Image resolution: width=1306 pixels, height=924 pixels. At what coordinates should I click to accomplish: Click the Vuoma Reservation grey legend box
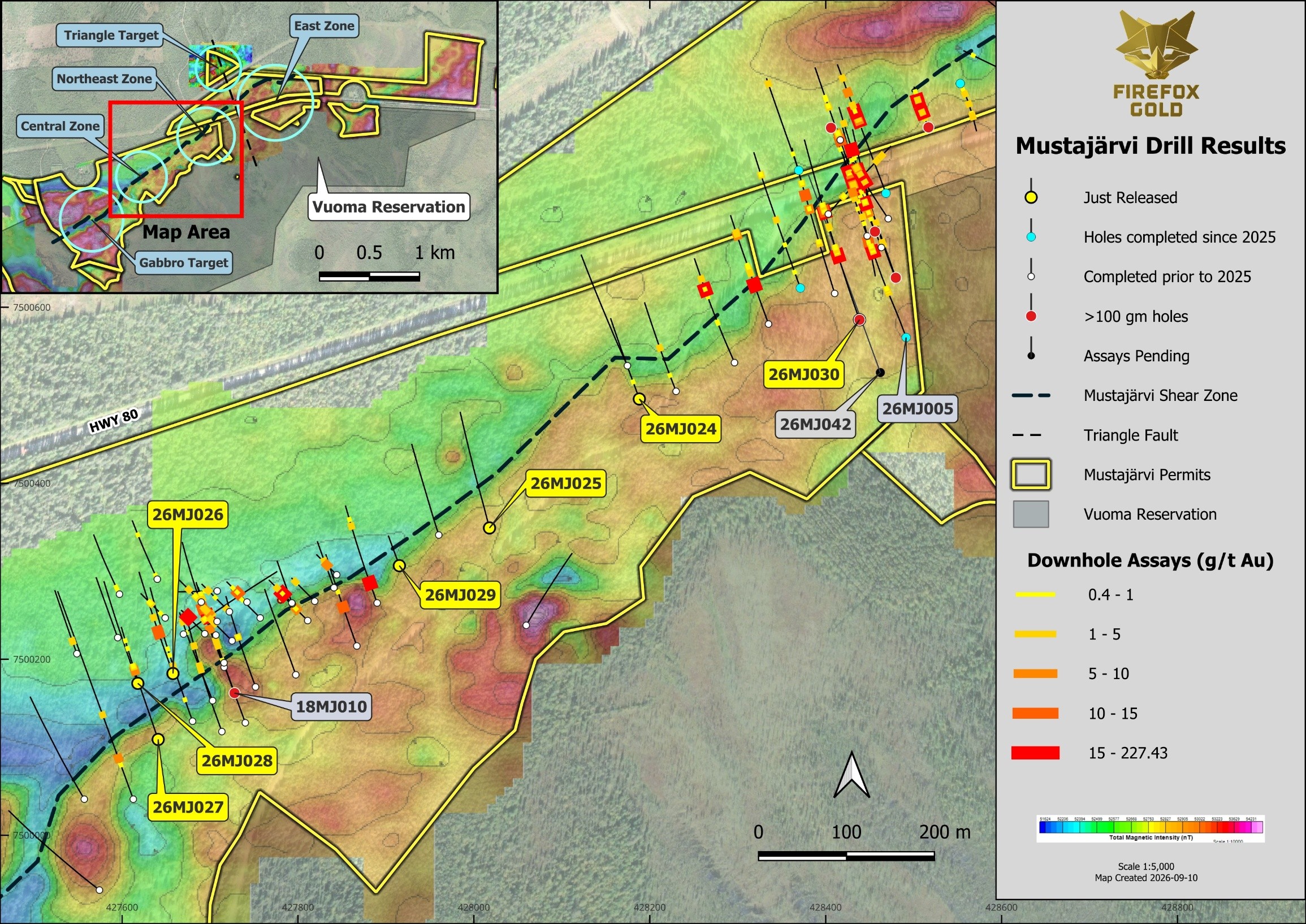coord(1031,515)
